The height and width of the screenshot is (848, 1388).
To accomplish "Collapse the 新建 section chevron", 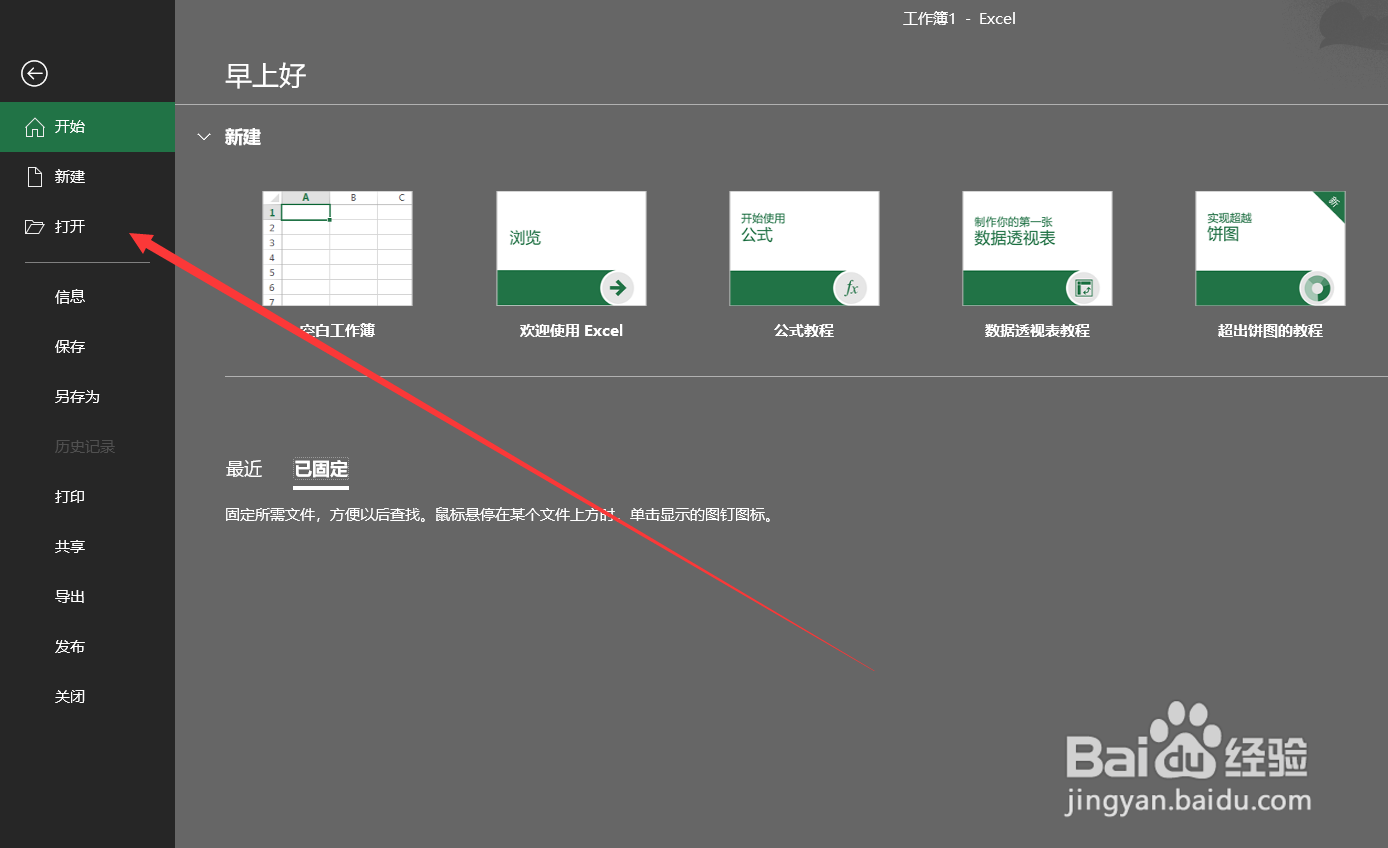I will 204,137.
